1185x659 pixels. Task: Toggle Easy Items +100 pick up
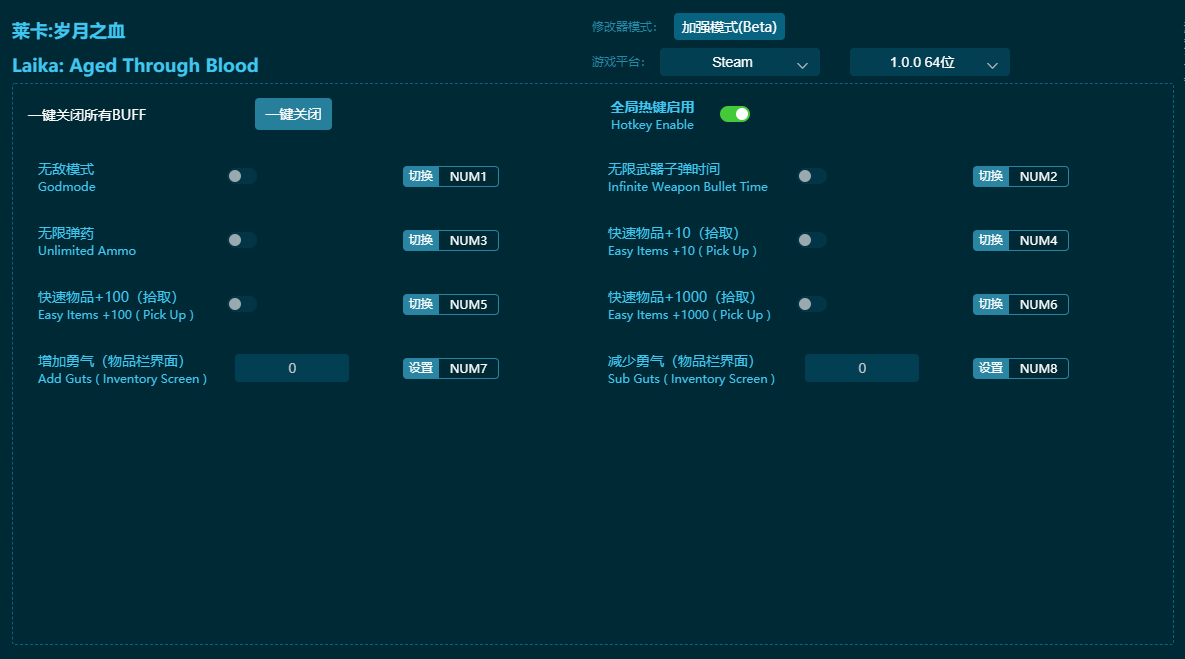tap(241, 304)
